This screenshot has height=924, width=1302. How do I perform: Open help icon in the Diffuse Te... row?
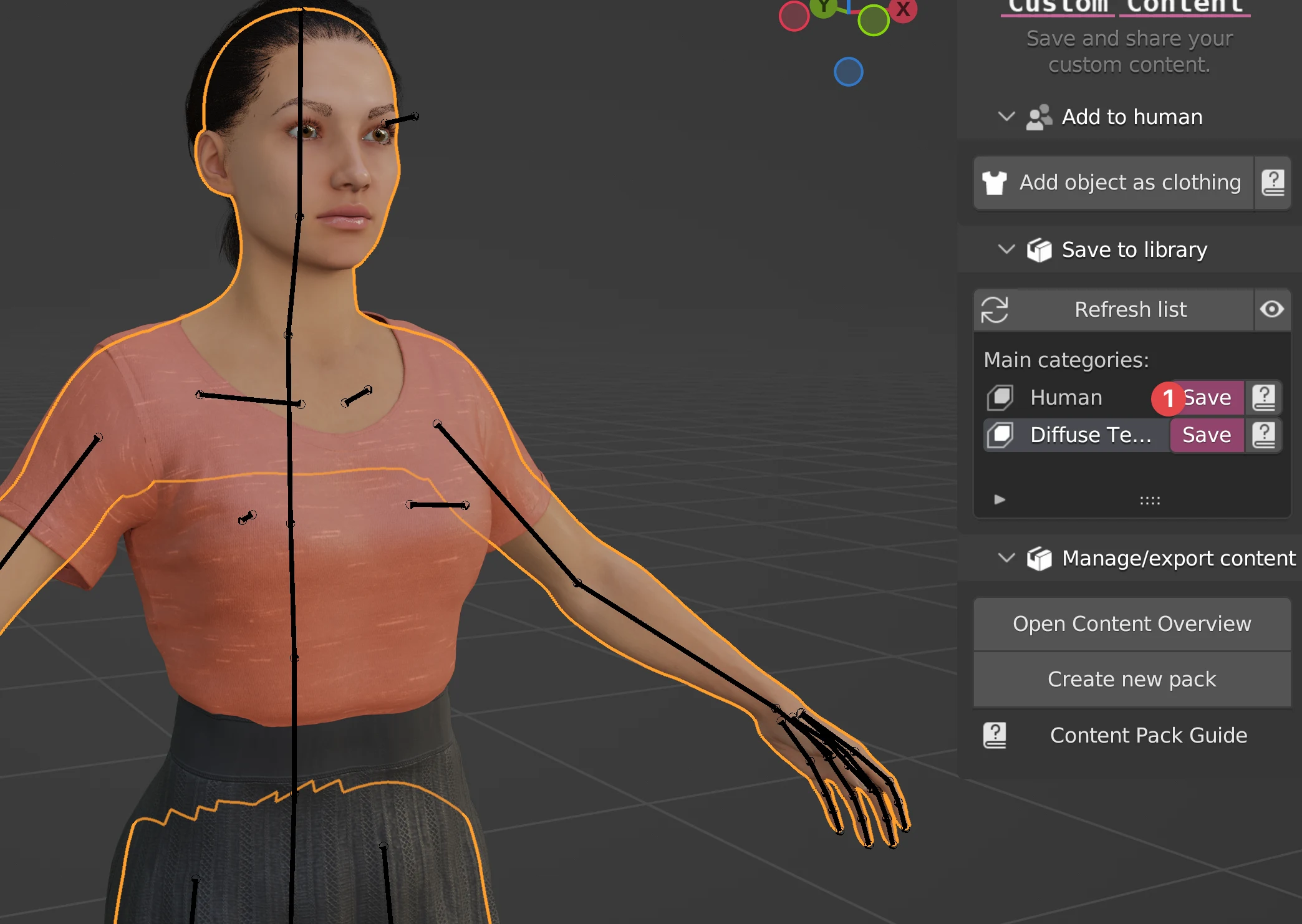(1264, 435)
